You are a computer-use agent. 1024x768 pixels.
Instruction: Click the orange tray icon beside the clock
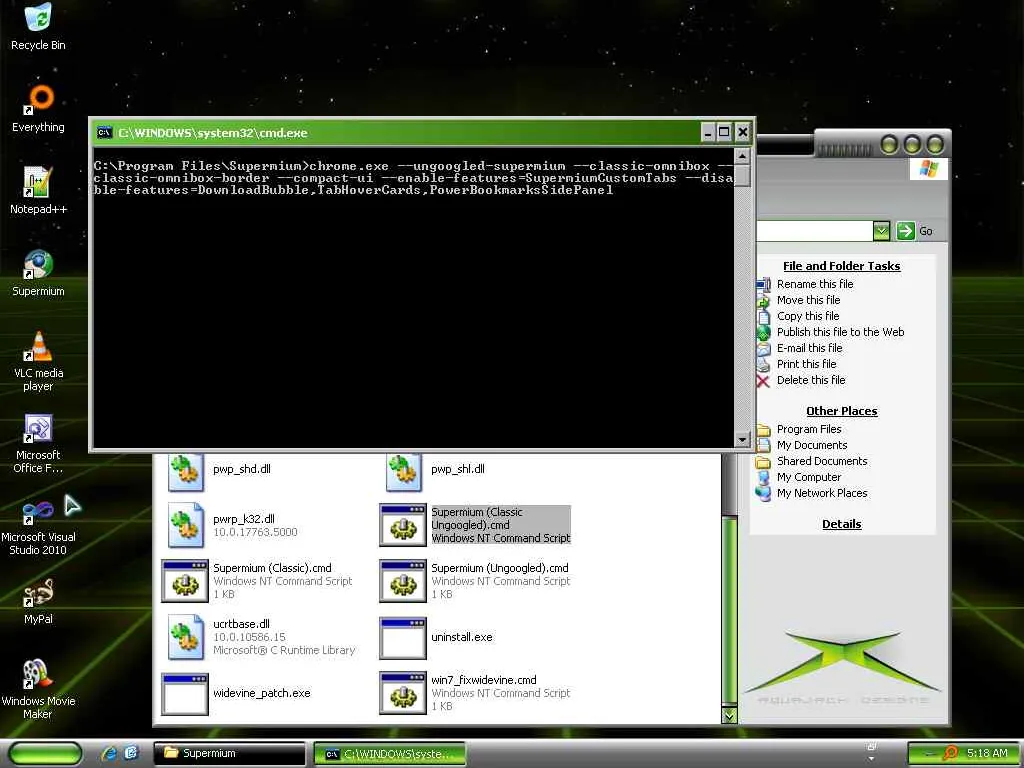(x=950, y=753)
